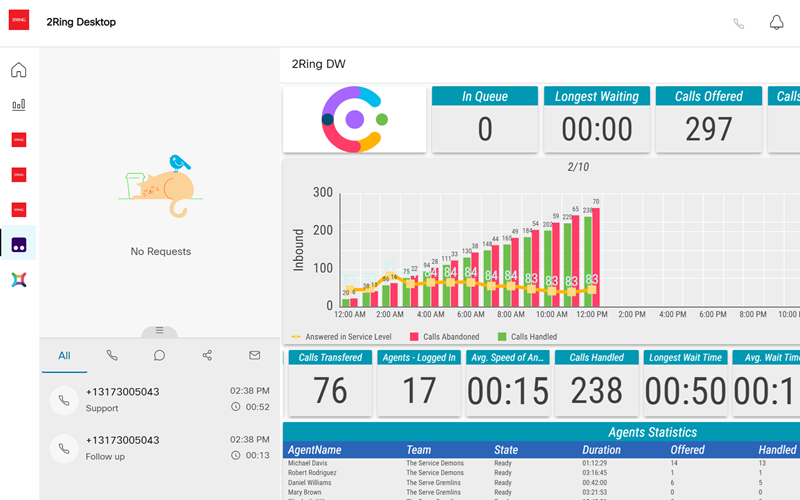This screenshot has width=800, height=500.
Task: Click the Calls Offered 297 tile
Action: [x=709, y=119]
